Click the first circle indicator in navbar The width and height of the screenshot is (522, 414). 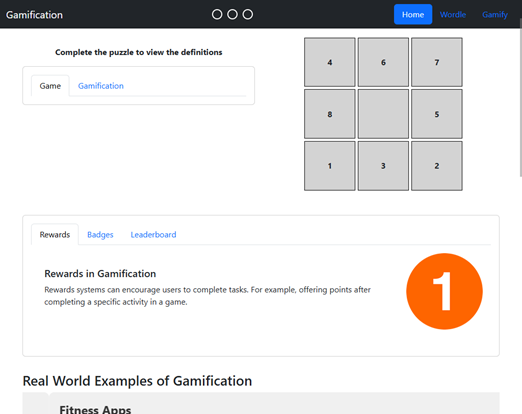pos(217,14)
